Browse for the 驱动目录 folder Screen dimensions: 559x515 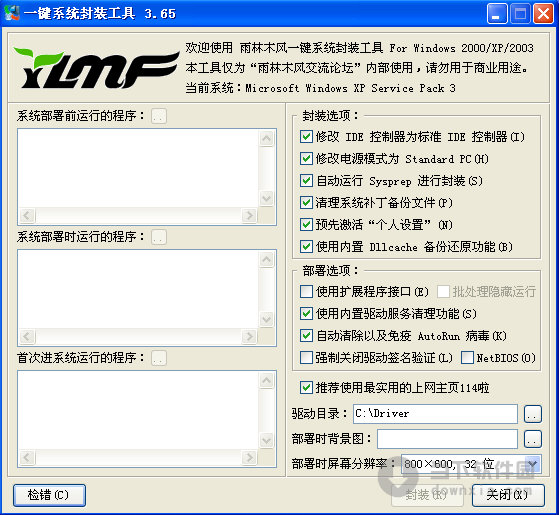tap(533, 414)
